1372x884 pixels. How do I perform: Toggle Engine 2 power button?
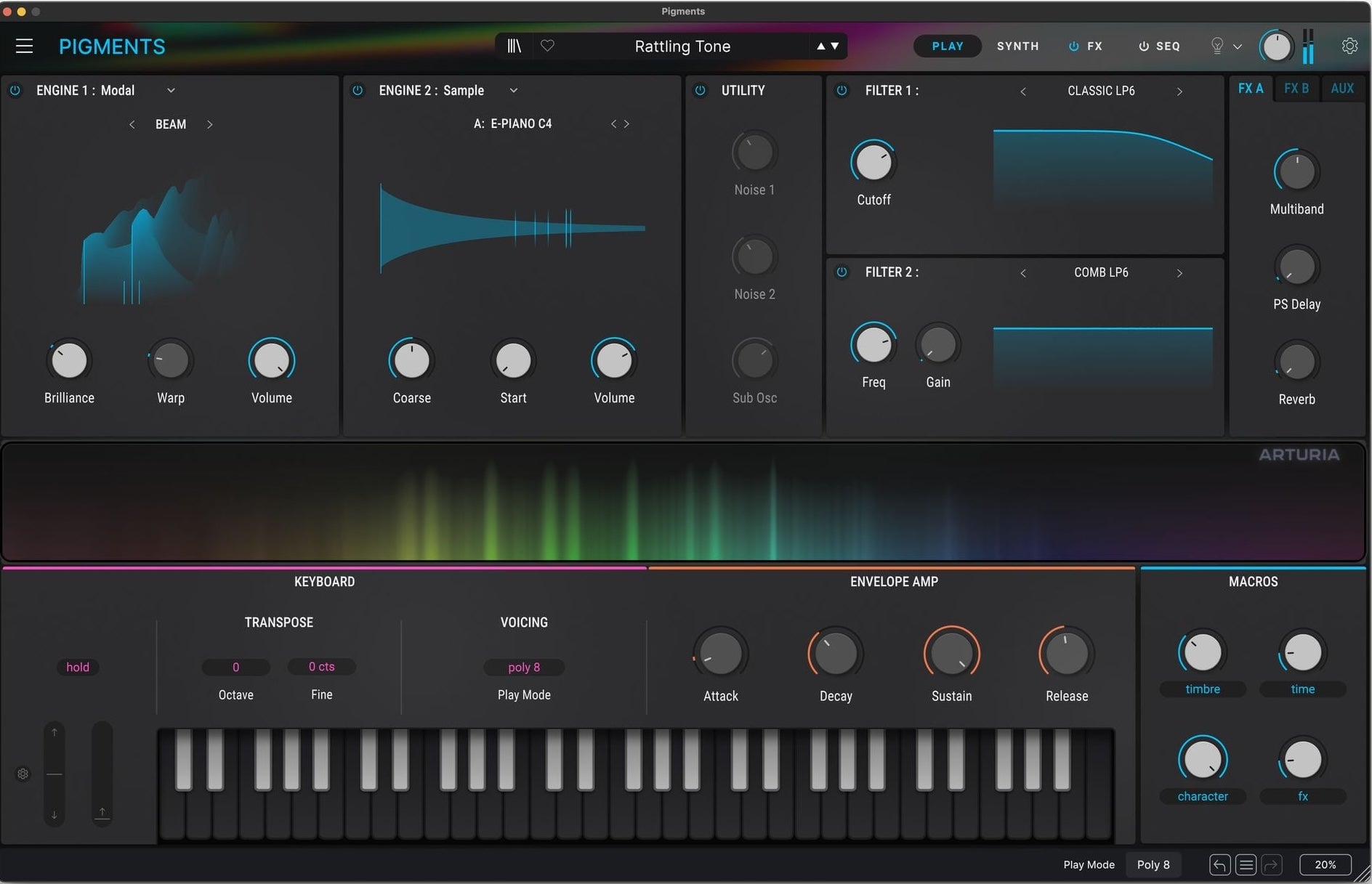[x=358, y=90]
